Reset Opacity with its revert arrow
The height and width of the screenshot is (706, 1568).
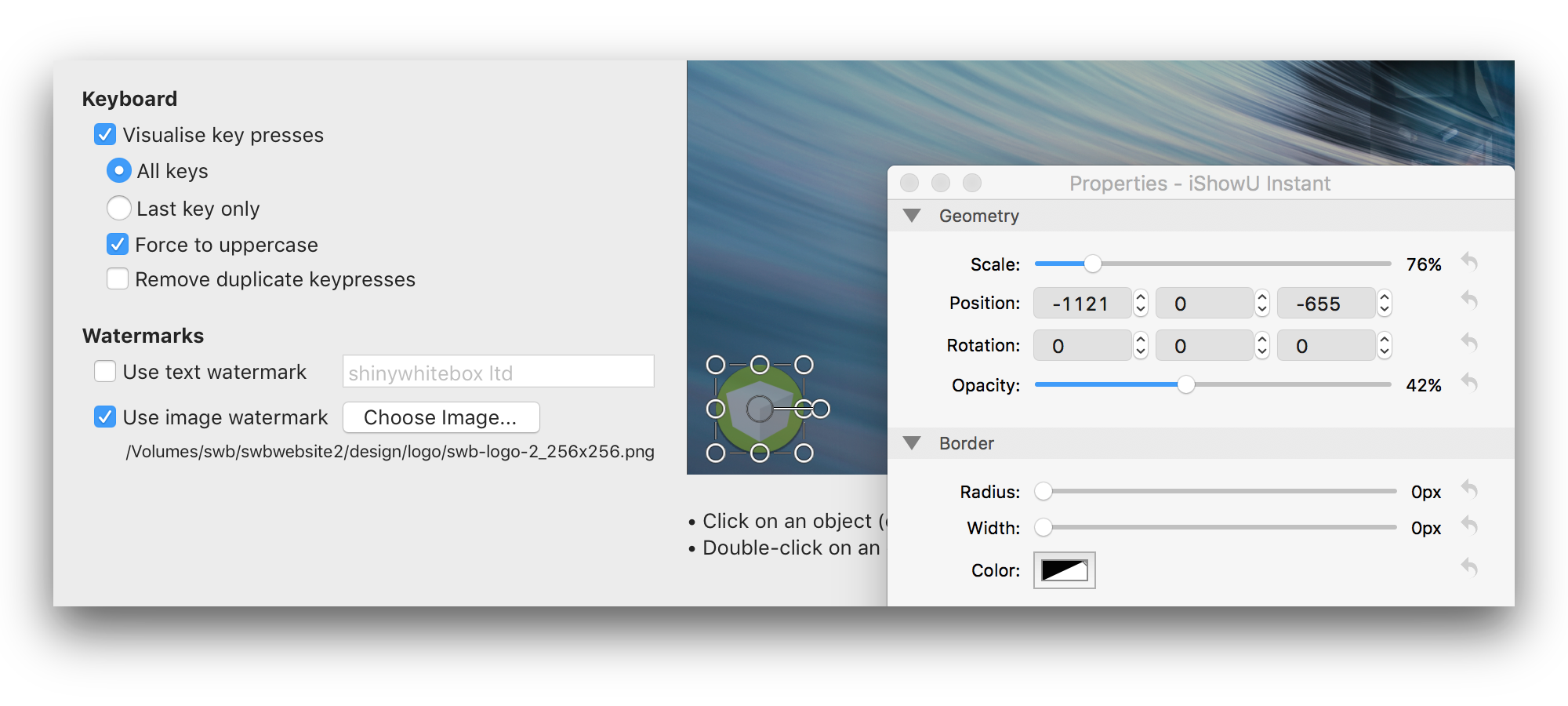pos(1469,384)
